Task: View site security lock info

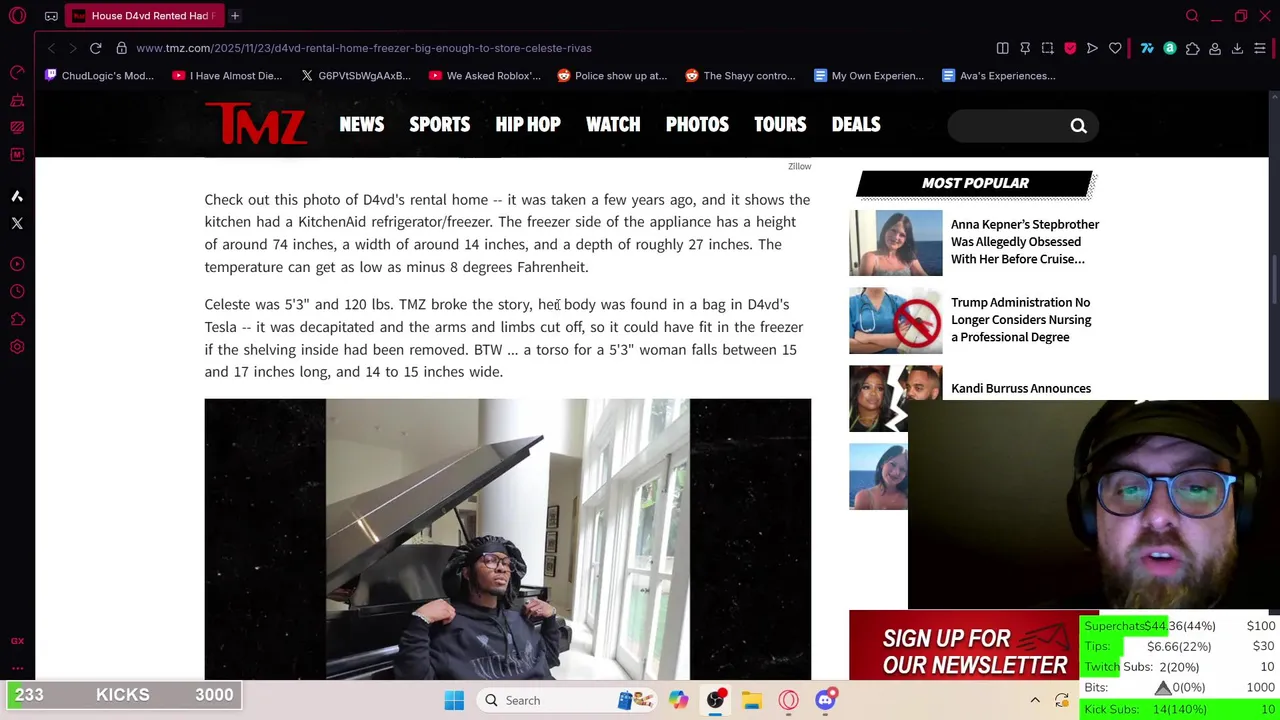Action: coord(121,48)
